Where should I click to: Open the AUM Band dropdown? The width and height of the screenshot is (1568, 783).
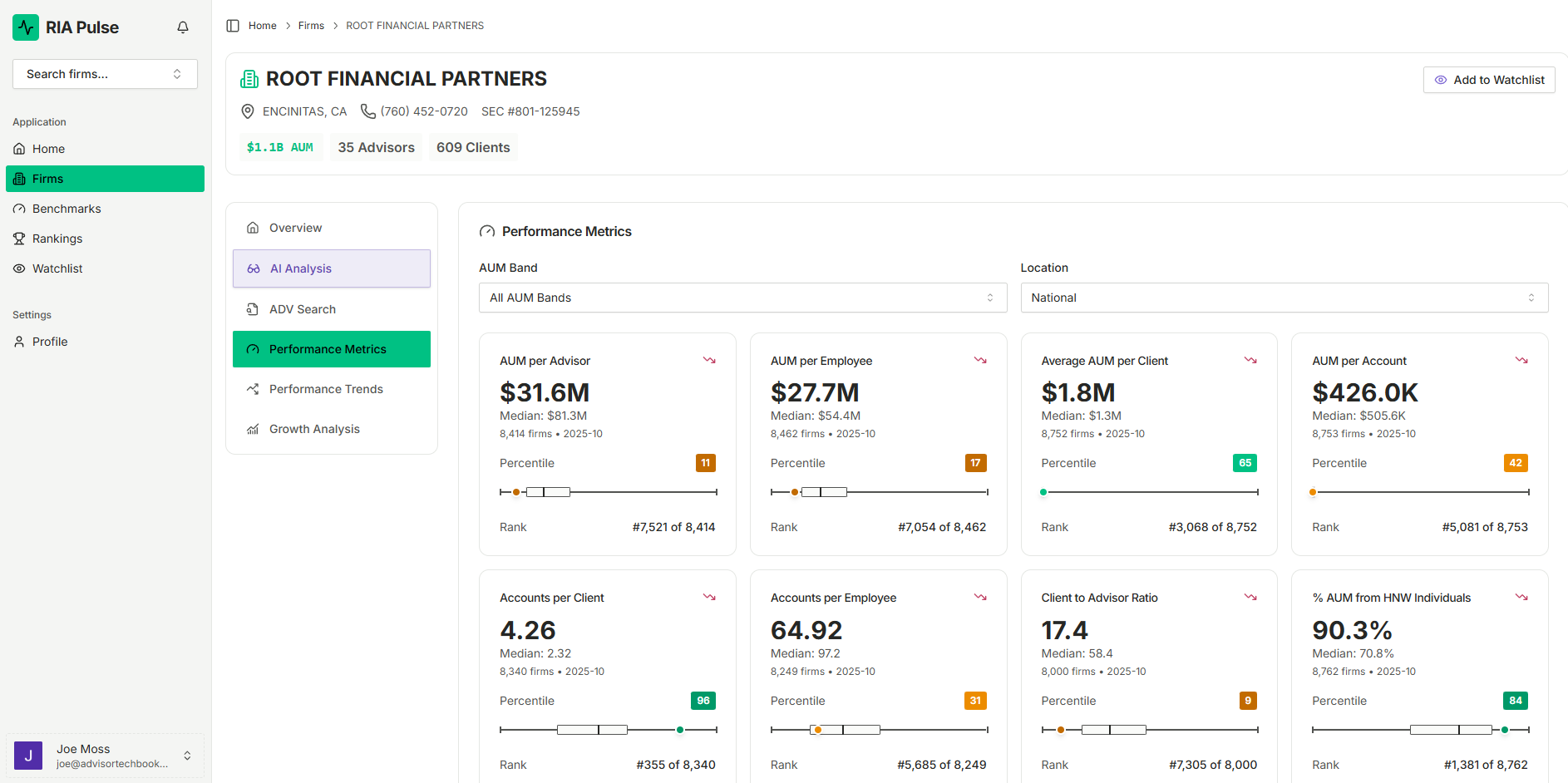pyautogui.click(x=742, y=298)
